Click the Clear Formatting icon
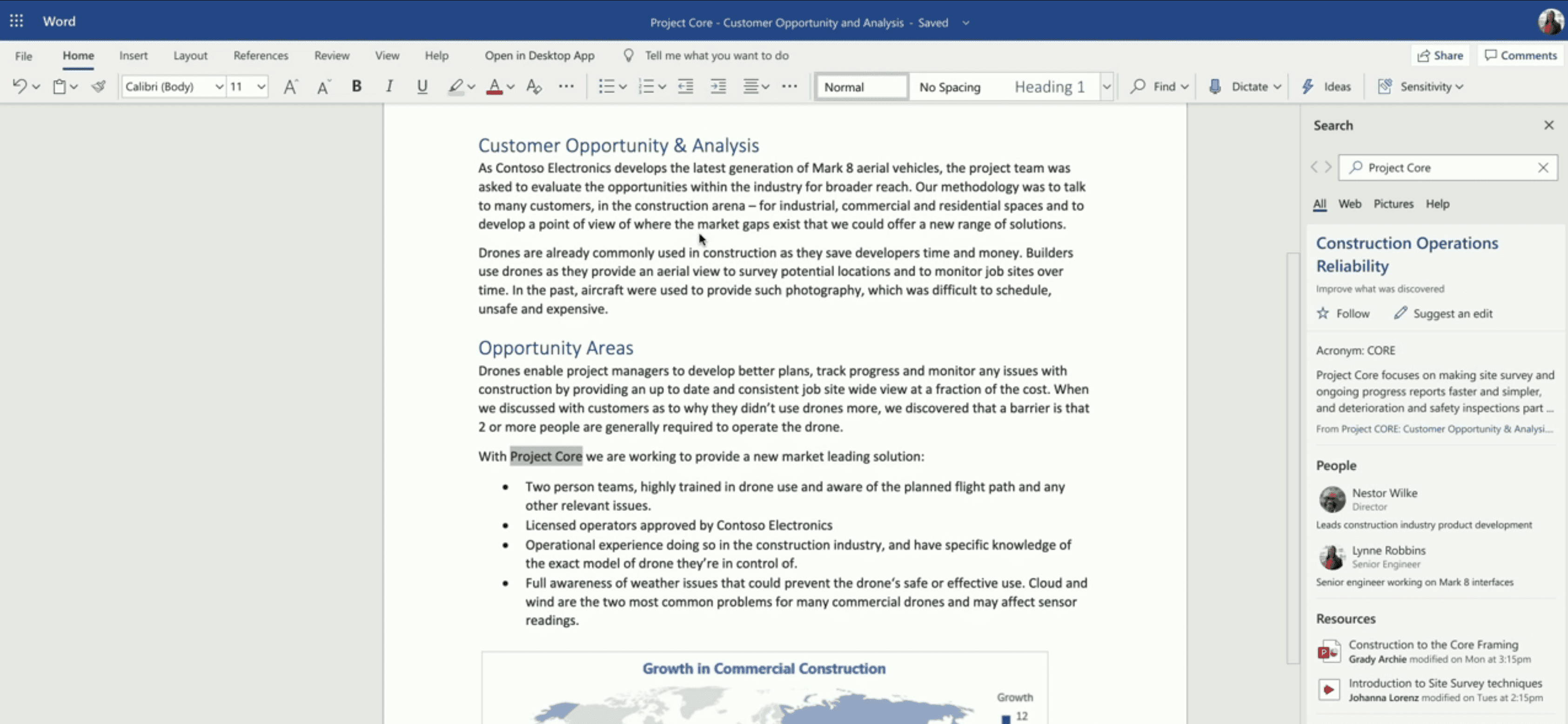Image resolution: width=1568 pixels, height=724 pixels. [534, 87]
